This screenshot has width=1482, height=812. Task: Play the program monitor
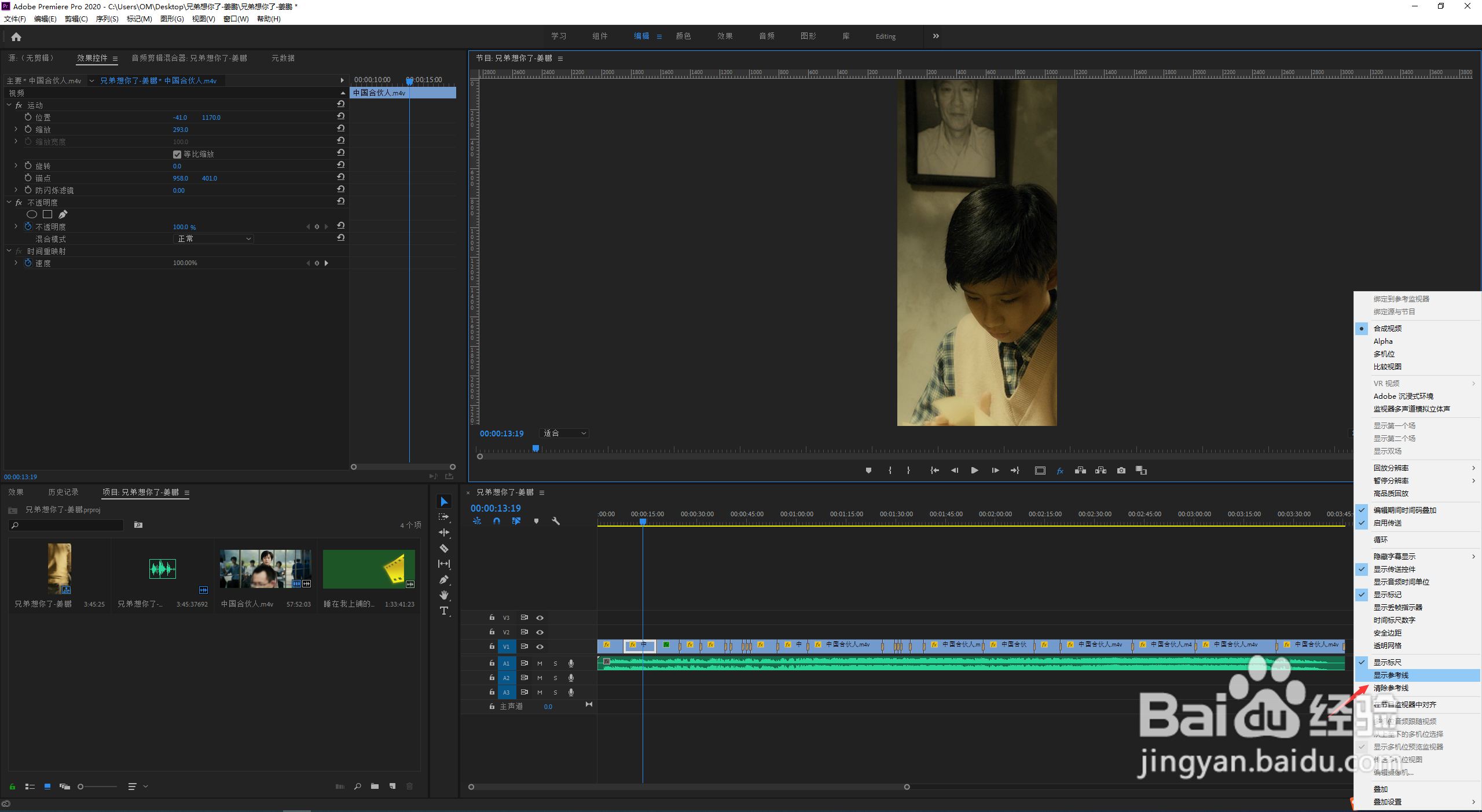point(975,471)
